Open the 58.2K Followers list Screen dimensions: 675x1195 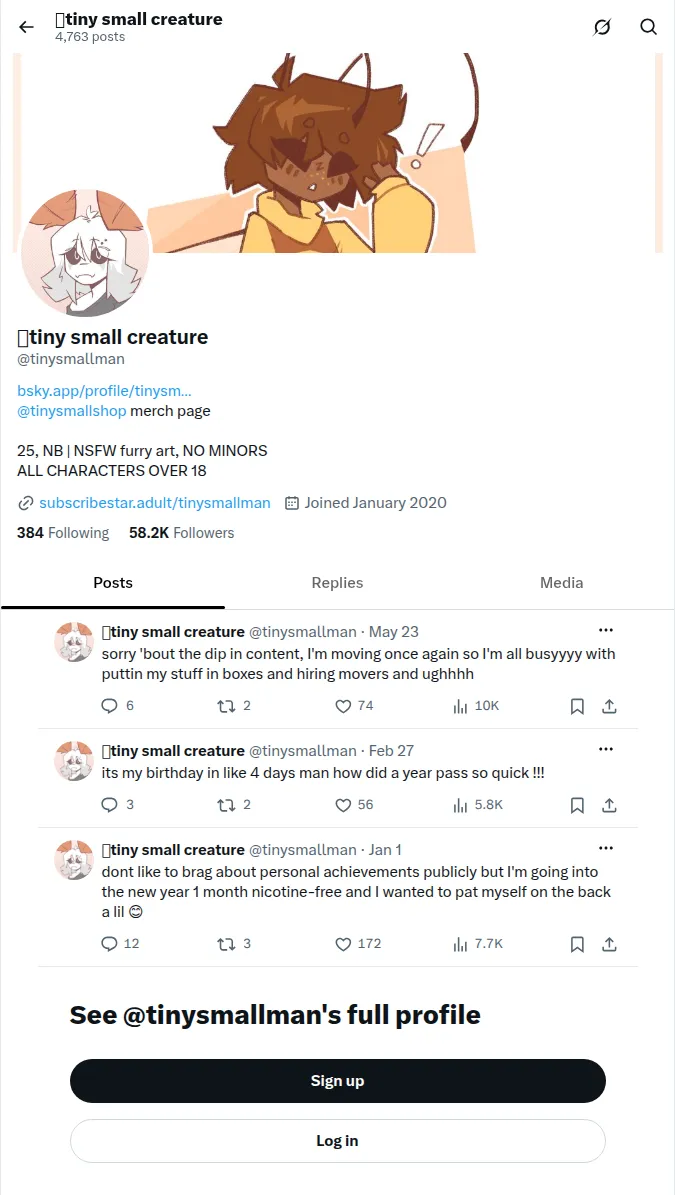pyautogui.click(x=181, y=533)
